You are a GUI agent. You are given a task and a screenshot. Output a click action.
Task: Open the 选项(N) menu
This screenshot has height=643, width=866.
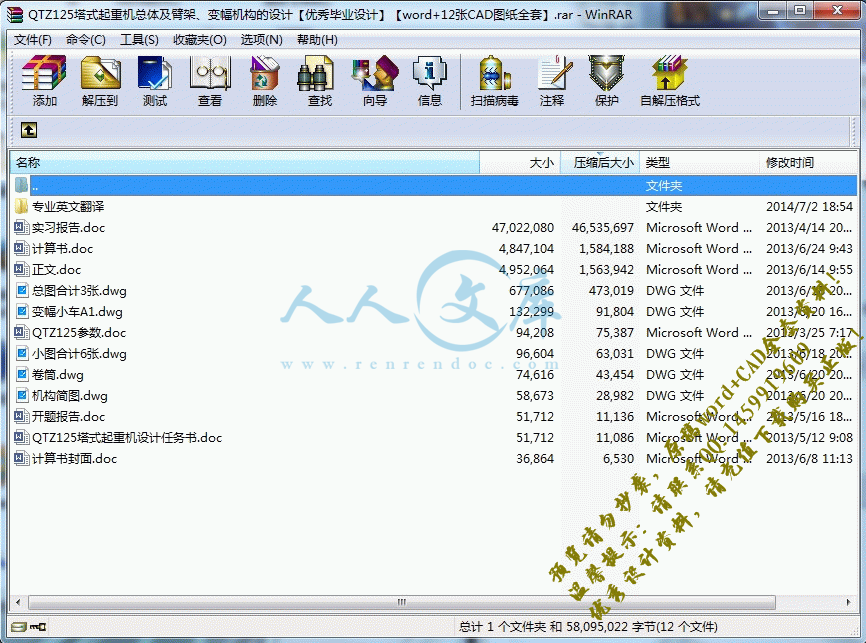pos(261,40)
